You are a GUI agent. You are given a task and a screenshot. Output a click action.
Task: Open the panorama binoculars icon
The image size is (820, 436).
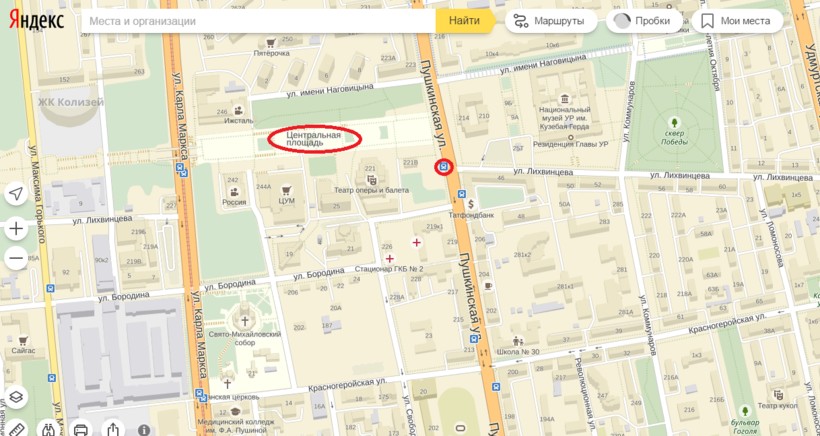tap(48, 430)
